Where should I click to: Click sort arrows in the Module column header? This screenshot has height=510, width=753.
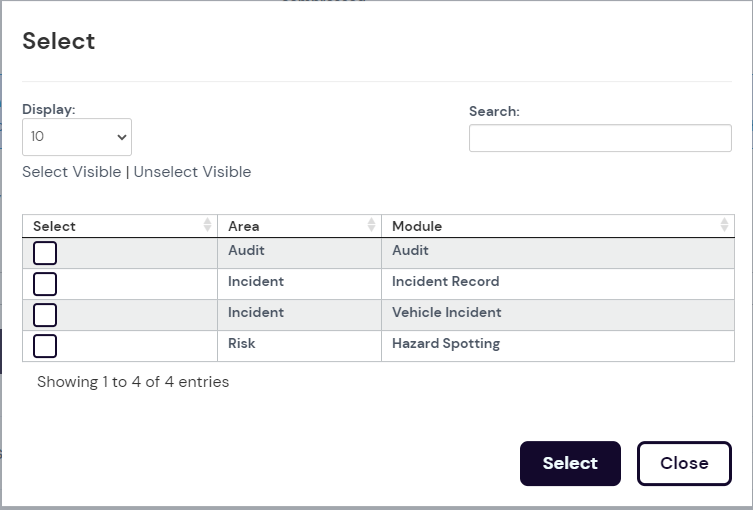(x=724, y=226)
